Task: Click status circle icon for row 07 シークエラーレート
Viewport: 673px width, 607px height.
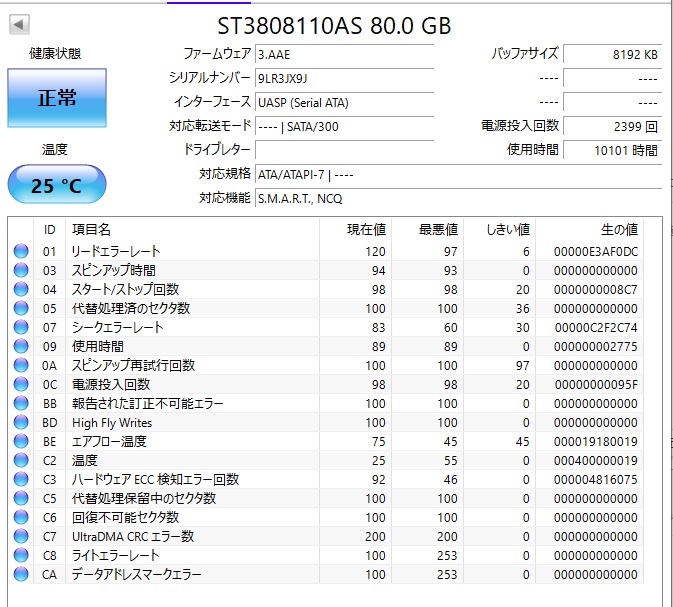Action: [21, 327]
